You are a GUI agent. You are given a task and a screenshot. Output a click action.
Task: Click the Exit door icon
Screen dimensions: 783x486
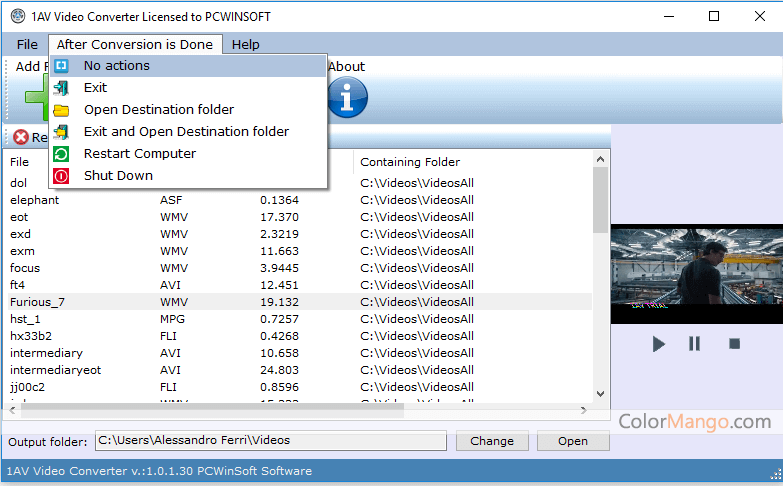(x=62, y=88)
